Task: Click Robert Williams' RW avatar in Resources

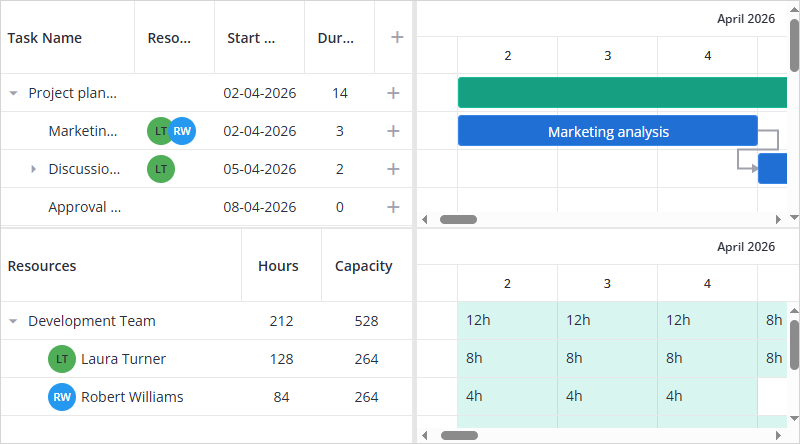Action: tap(62, 397)
